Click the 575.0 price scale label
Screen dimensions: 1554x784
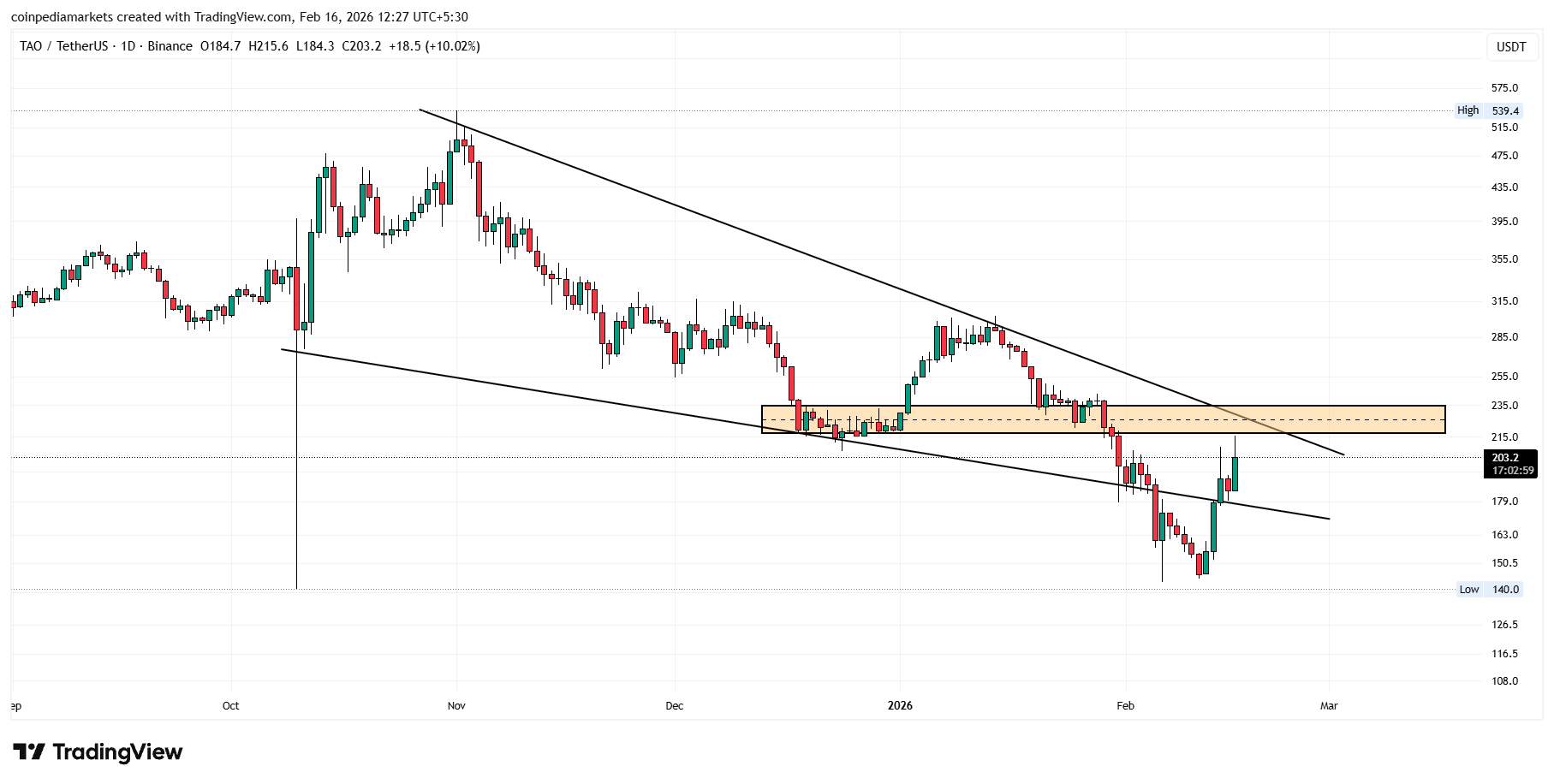coord(1504,88)
